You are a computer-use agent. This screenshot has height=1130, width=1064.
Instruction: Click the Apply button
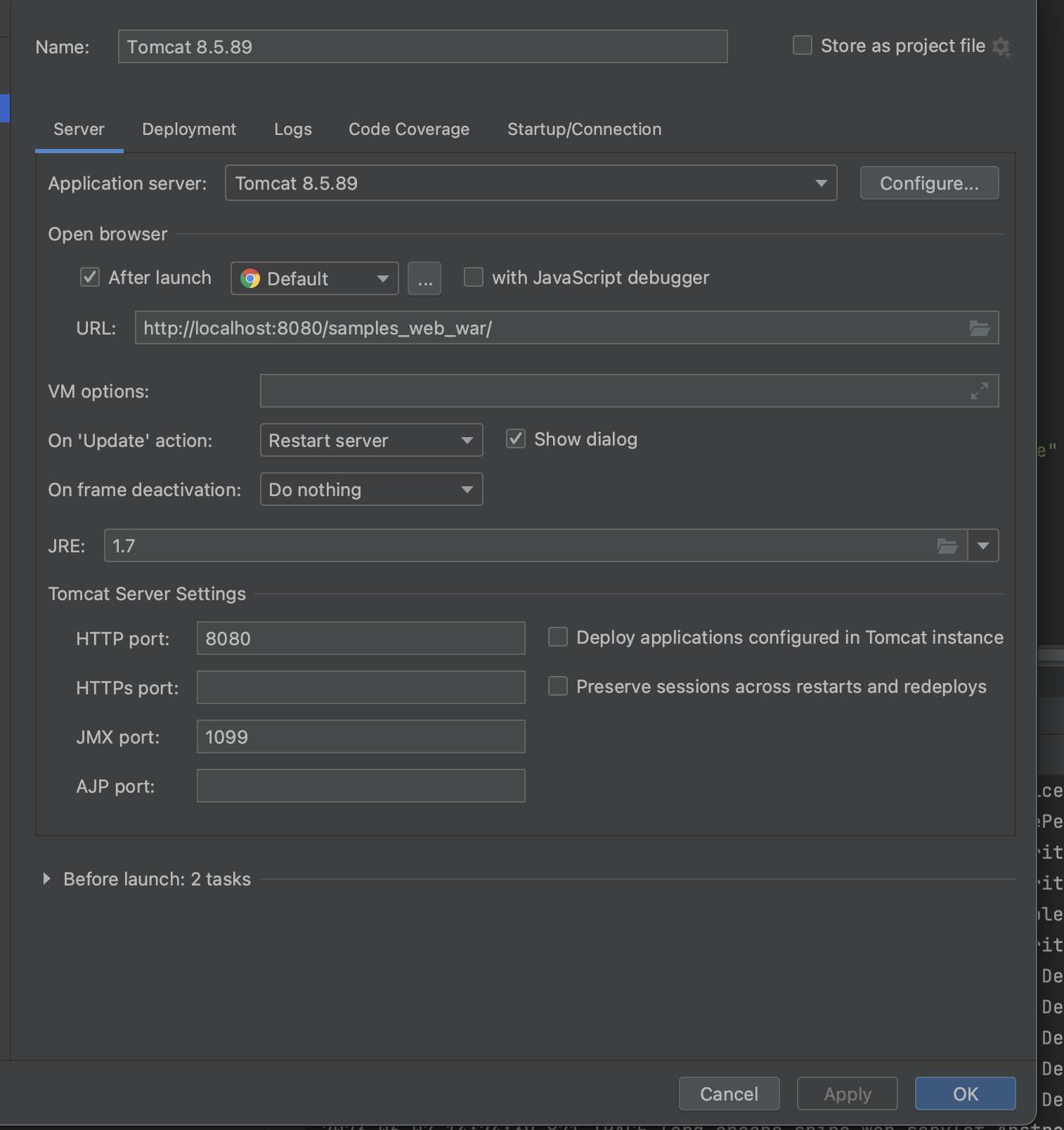[x=848, y=1093]
